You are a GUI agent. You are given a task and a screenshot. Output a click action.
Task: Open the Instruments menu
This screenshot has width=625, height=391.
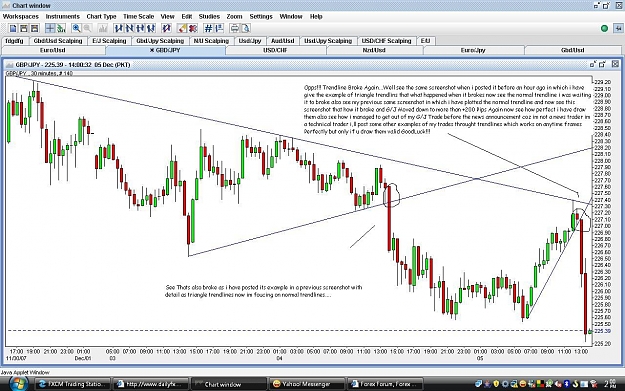[63, 16]
